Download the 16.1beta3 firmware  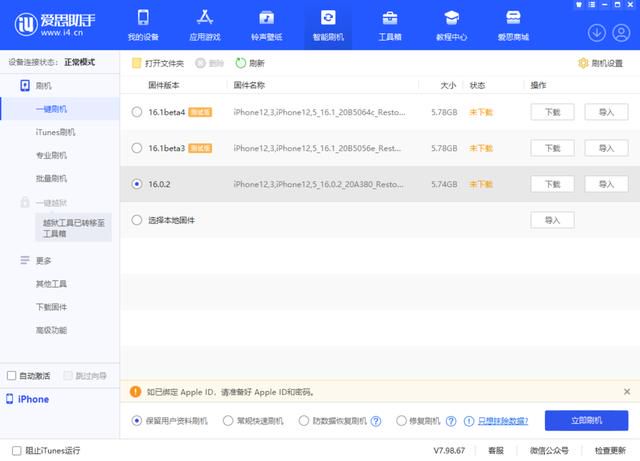click(552, 148)
